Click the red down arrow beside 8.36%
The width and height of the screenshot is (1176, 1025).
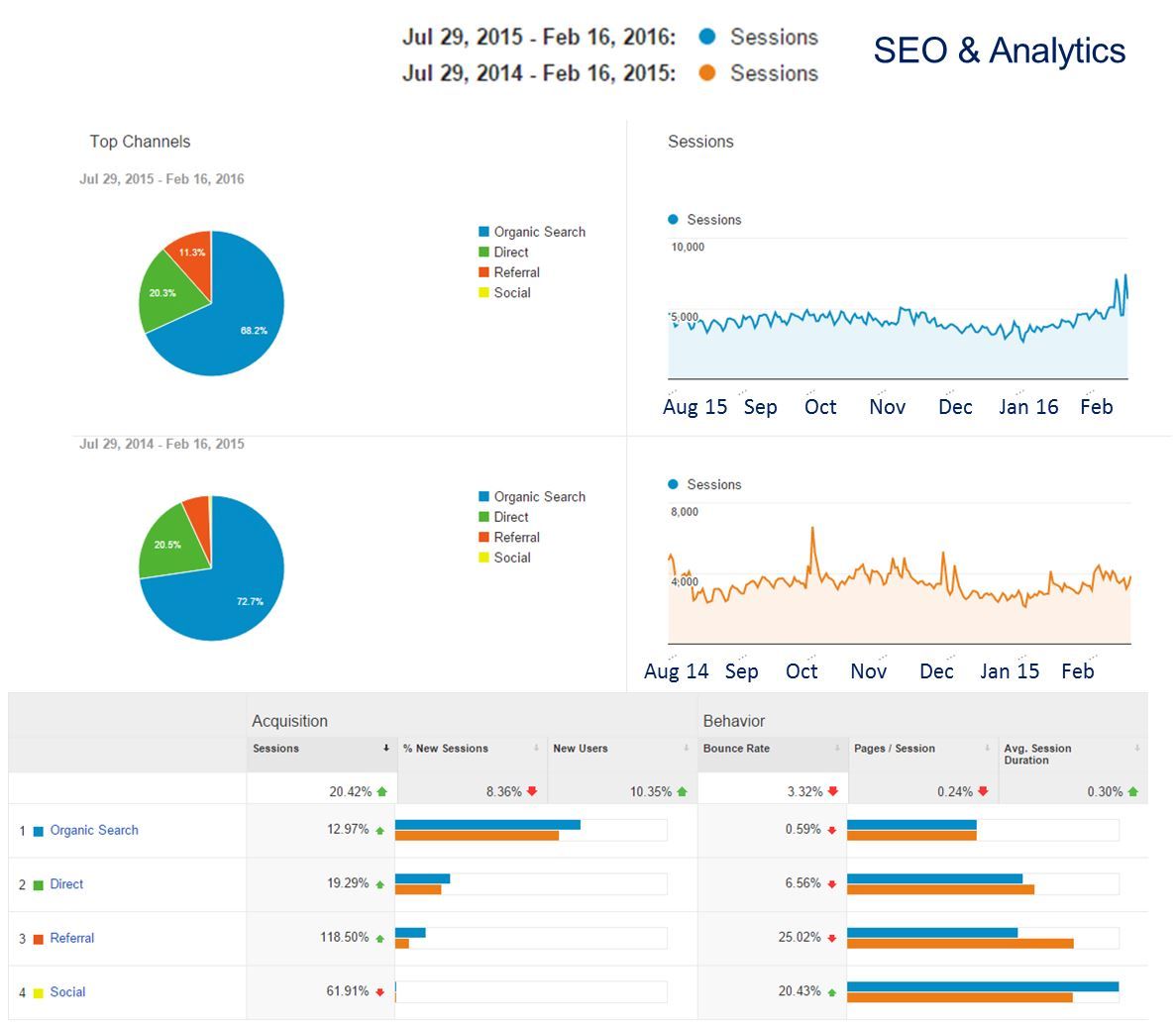pyautogui.click(x=532, y=791)
